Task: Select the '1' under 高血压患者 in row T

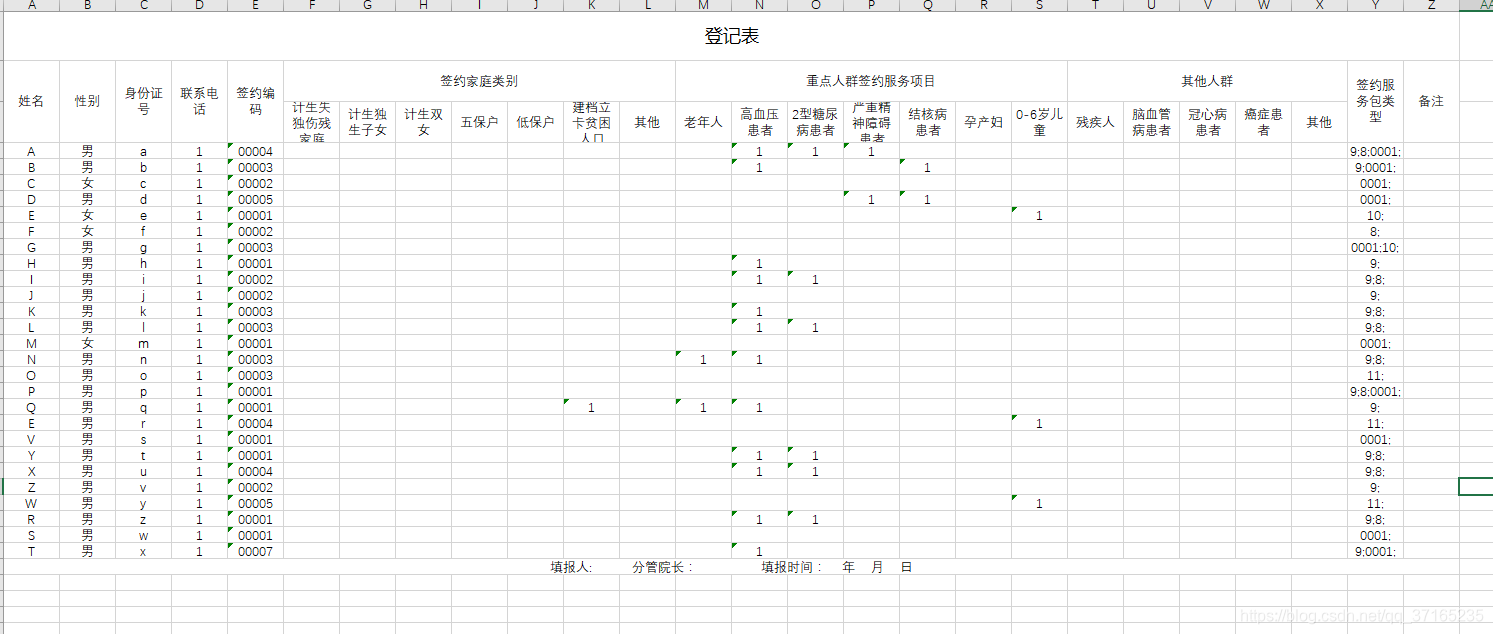Action: tap(759, 551)
